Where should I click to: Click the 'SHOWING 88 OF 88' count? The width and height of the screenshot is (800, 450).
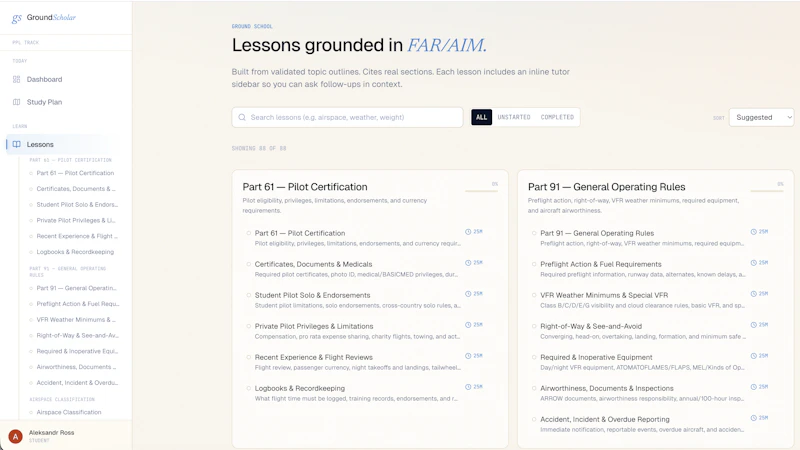click(x=259, y=148)
